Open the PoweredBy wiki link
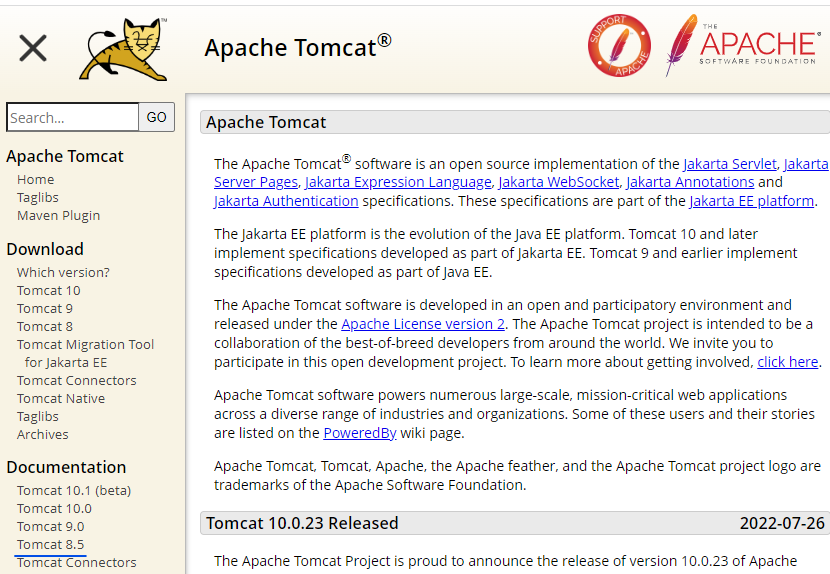 pyautogui.click(x=360, y=433)
